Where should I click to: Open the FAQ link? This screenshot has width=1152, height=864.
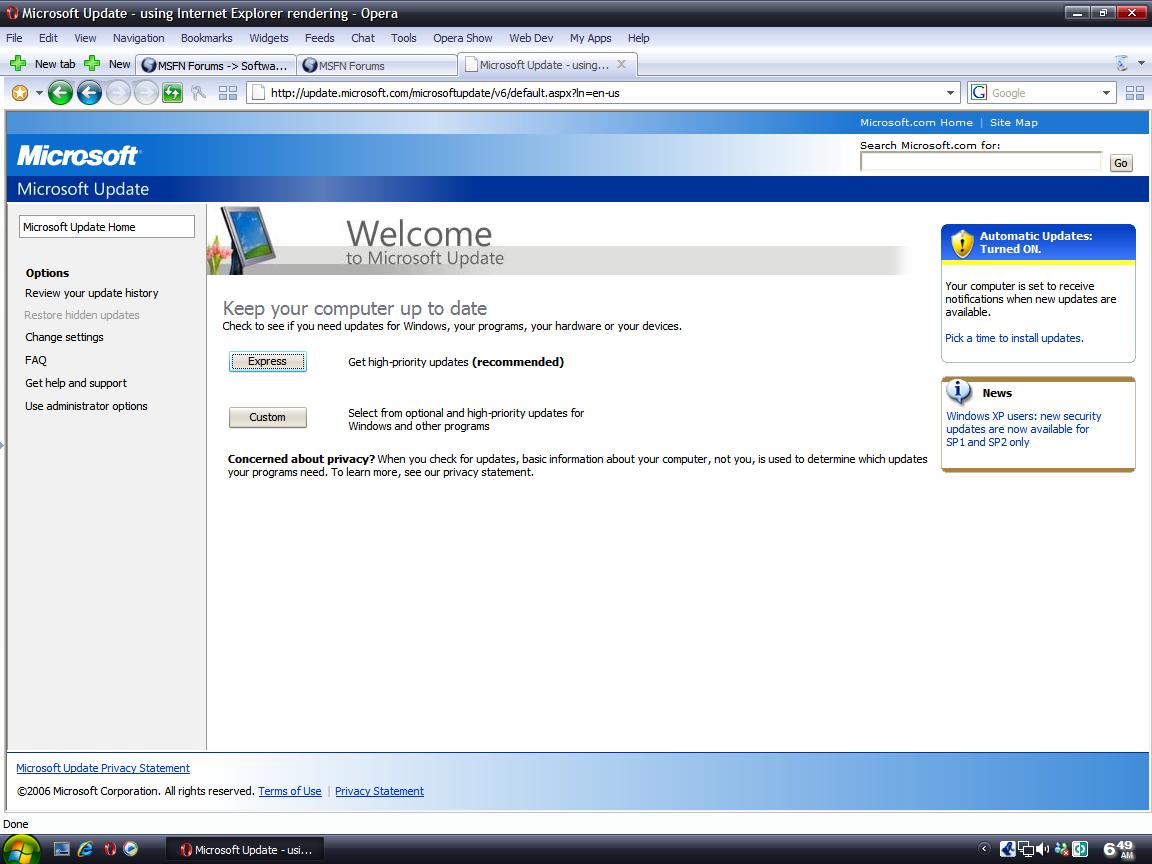(x=35, y=361)
